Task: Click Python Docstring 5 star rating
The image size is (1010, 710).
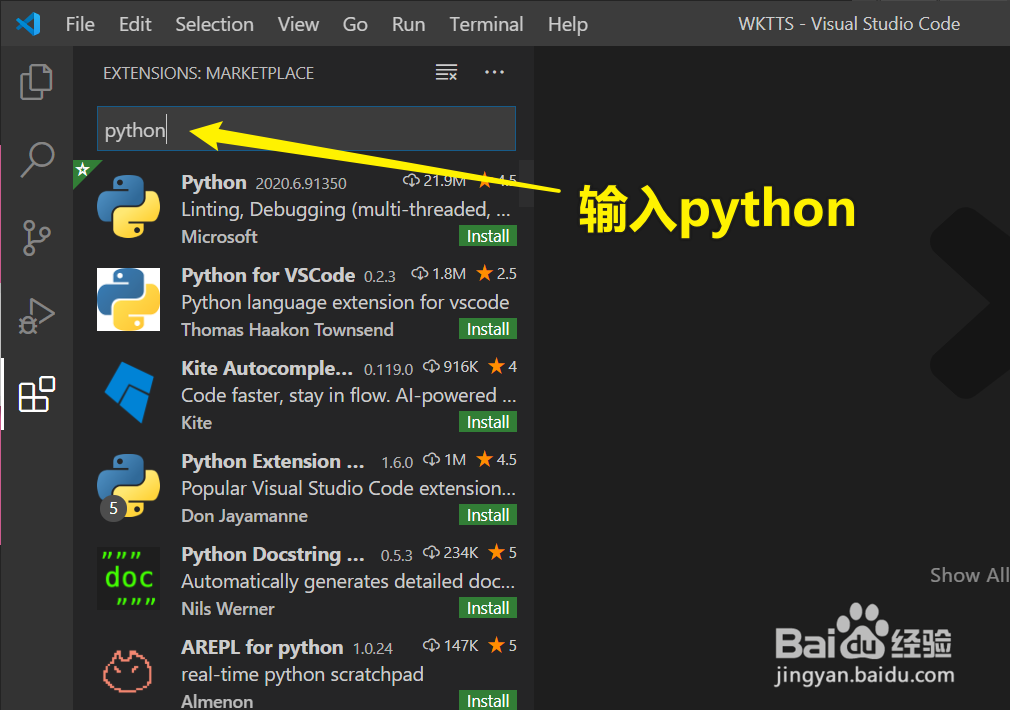Action: coord(502,553)
